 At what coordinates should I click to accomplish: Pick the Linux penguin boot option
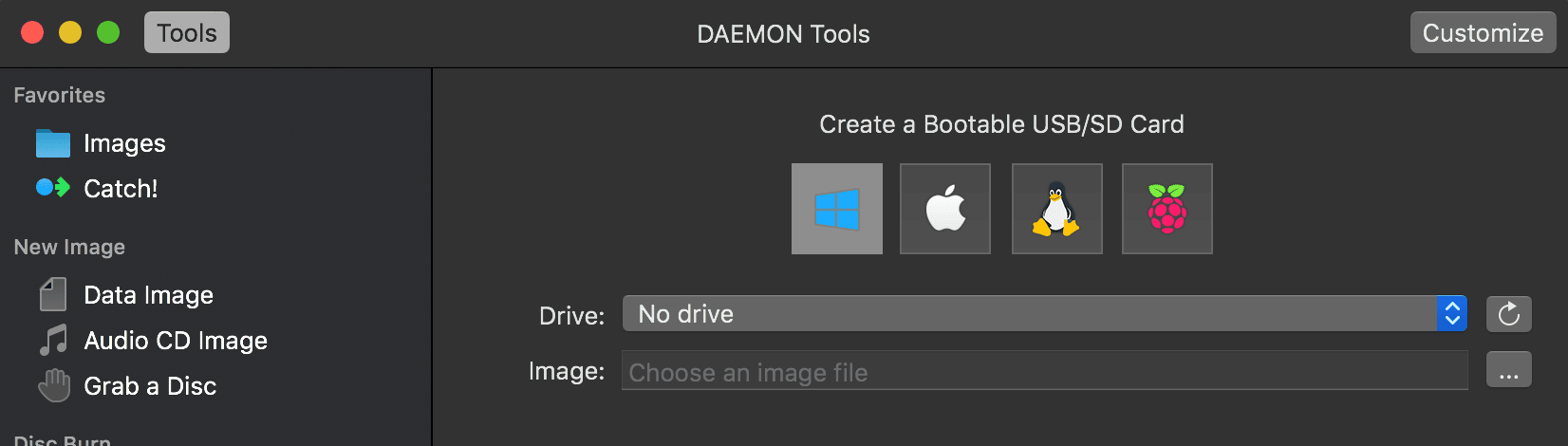click(x=1056, y=209)
